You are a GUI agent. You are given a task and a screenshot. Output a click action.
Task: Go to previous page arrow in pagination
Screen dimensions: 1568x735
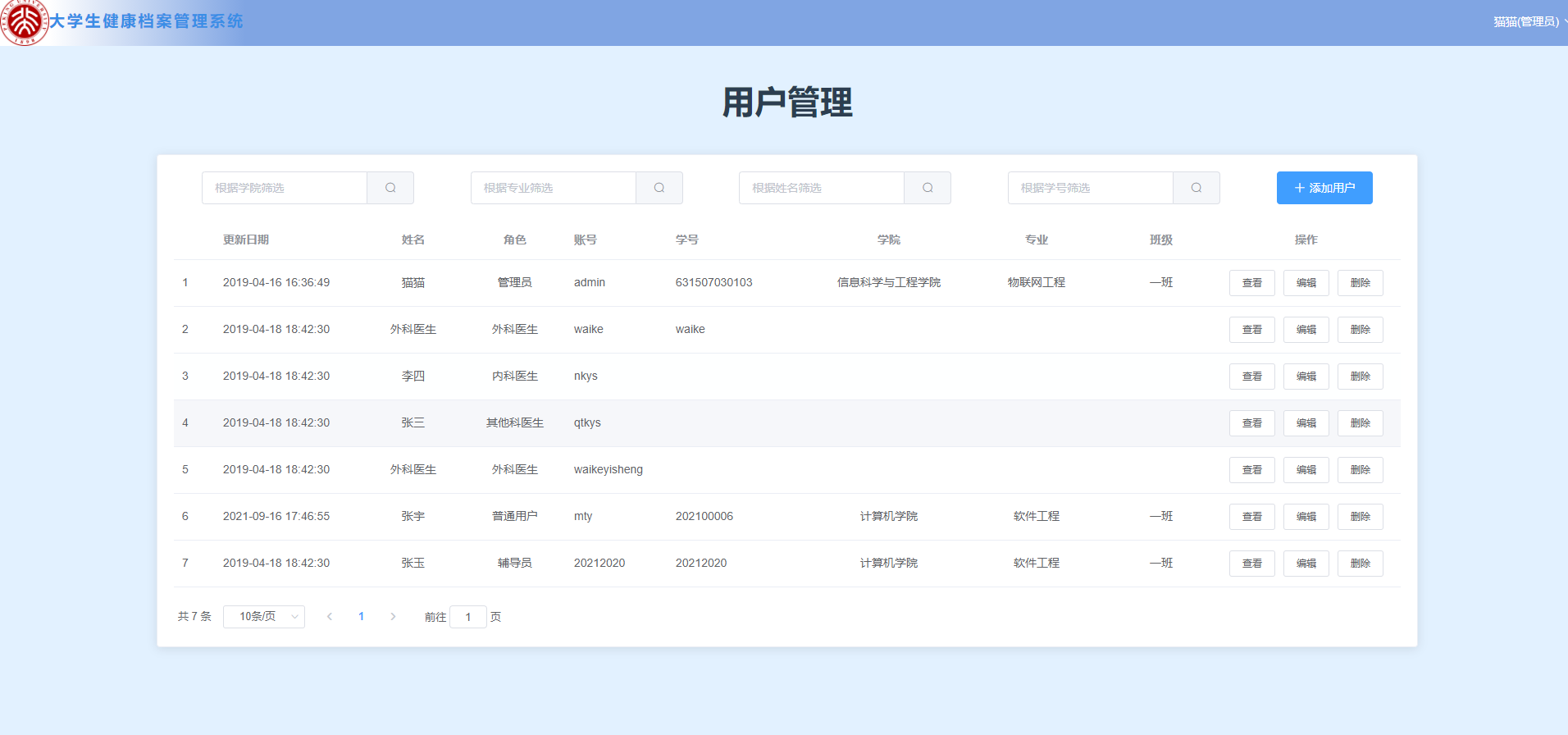tap(330, 617)
